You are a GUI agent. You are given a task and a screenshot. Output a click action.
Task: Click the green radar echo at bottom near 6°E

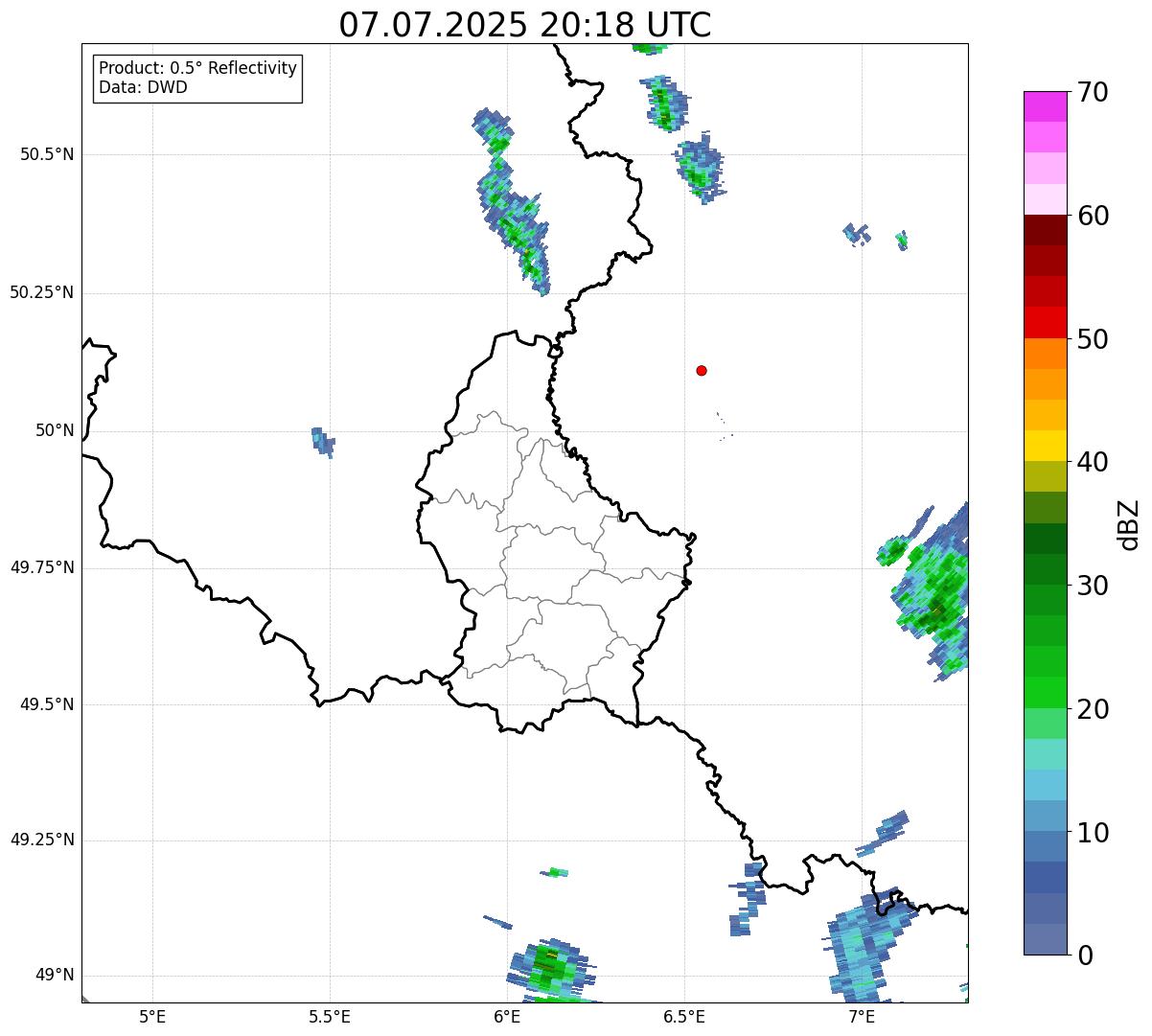tap(549, 971)
